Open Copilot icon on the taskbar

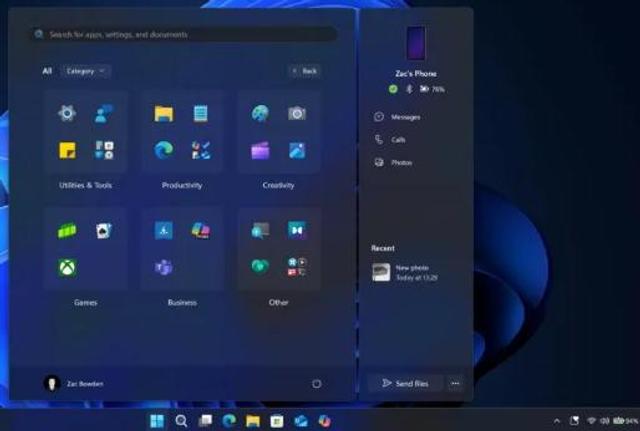pyautogui.click(x=324, y=420)
